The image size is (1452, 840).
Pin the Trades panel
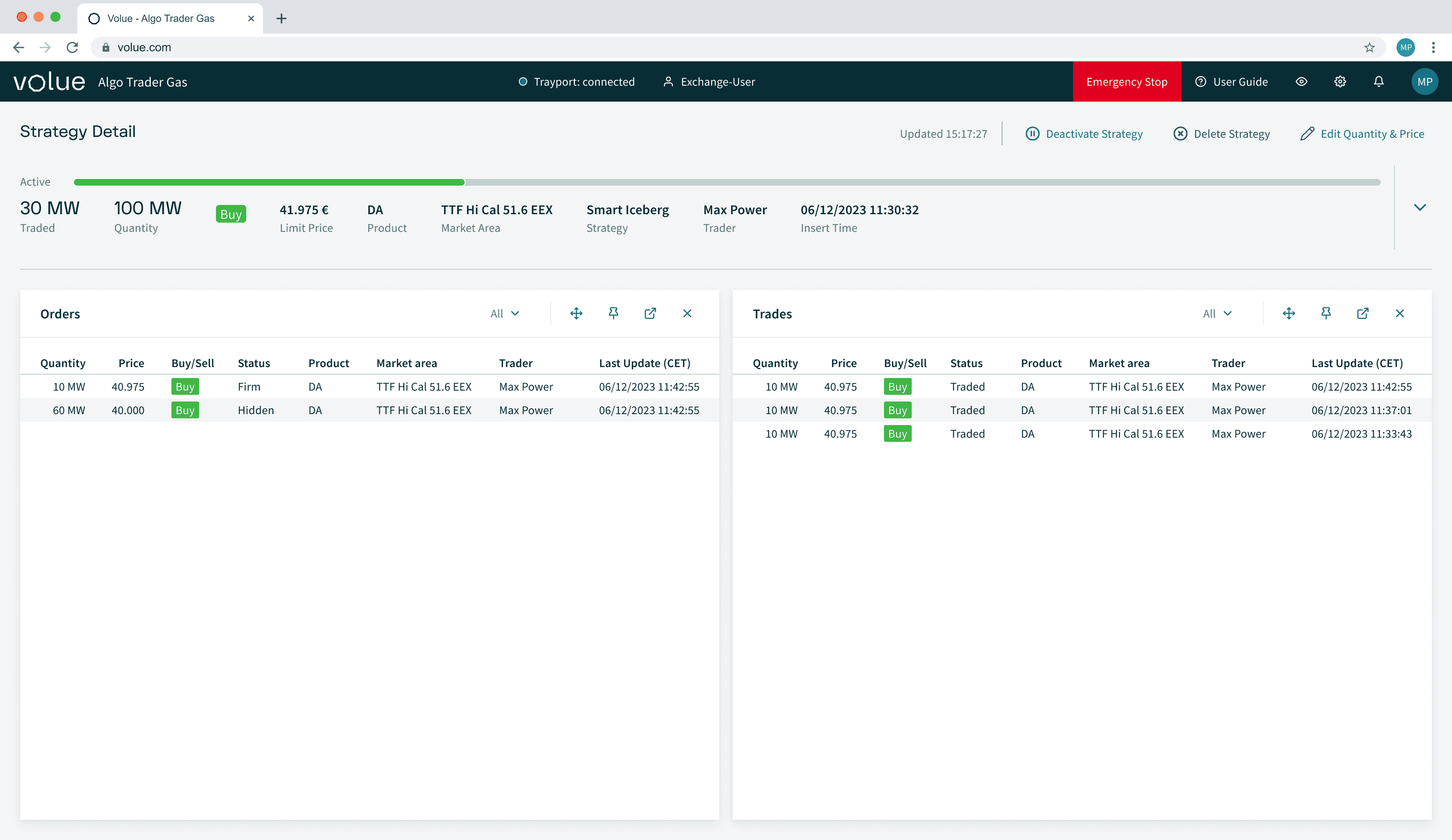click(x=1326, y=313)
